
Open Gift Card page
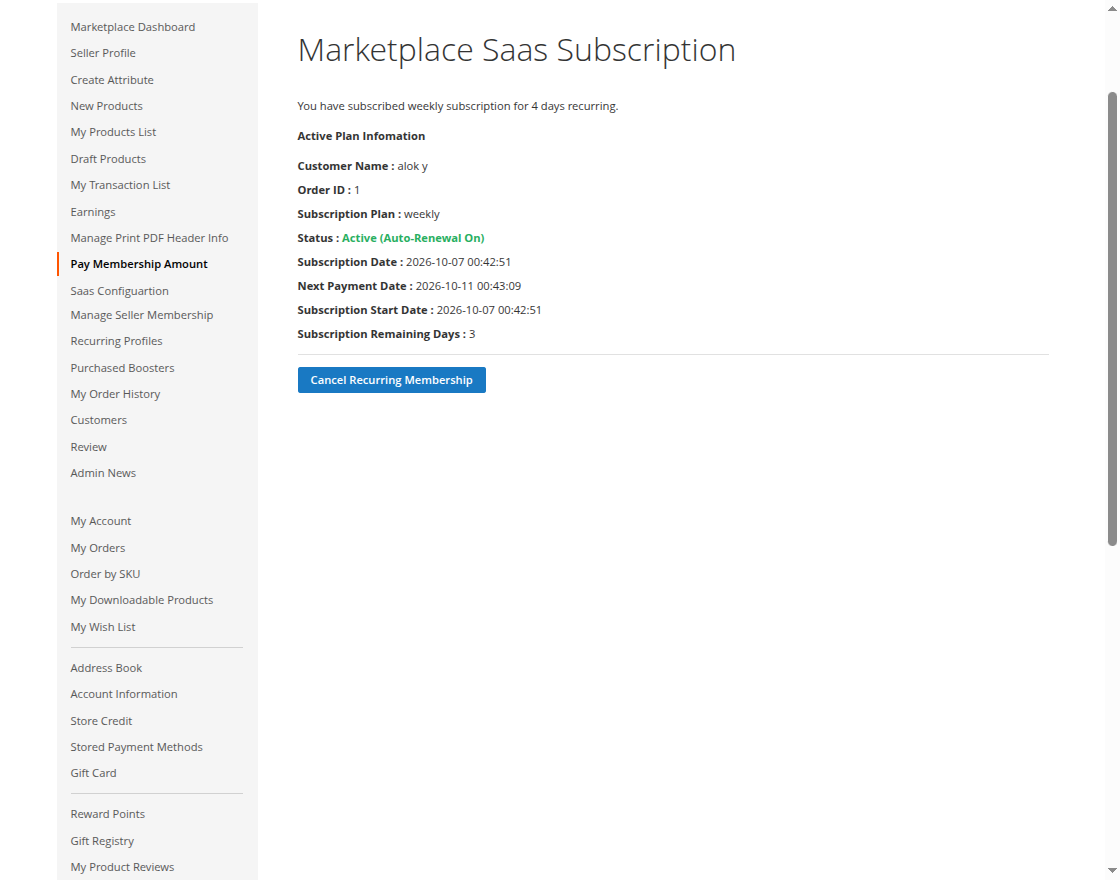pyautogui.click(x=93, y=774)
